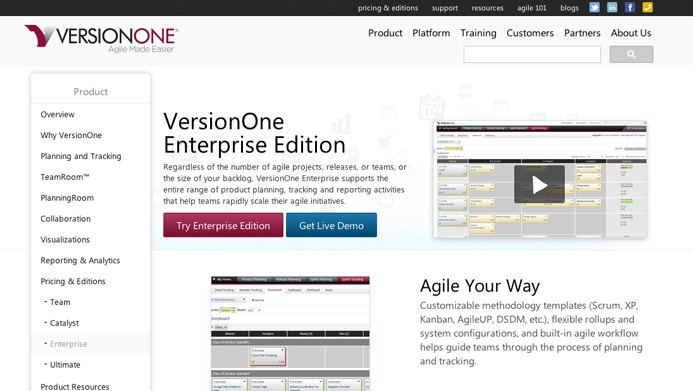
Task: Open Pricing & Editions in sidebar
Action: click(x=73, y=281)
